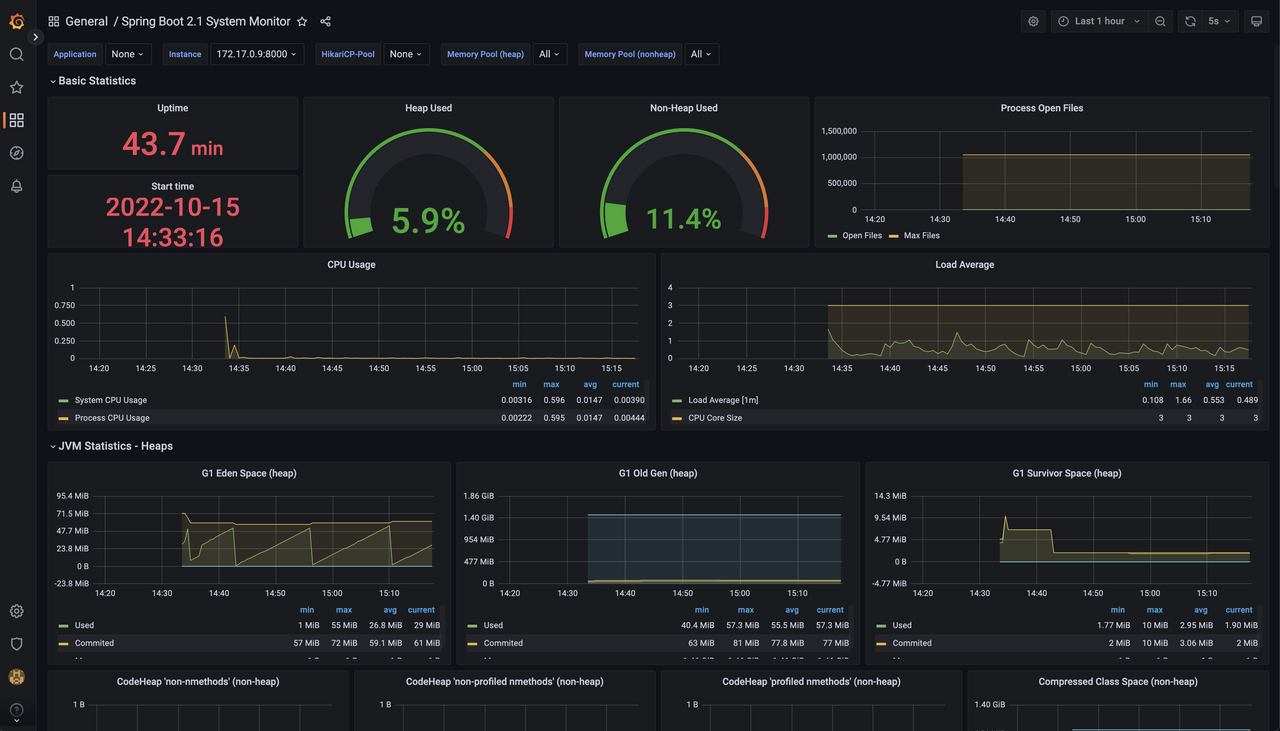
Task: Toggle the Open Files legend series
Action: (862, 236)
